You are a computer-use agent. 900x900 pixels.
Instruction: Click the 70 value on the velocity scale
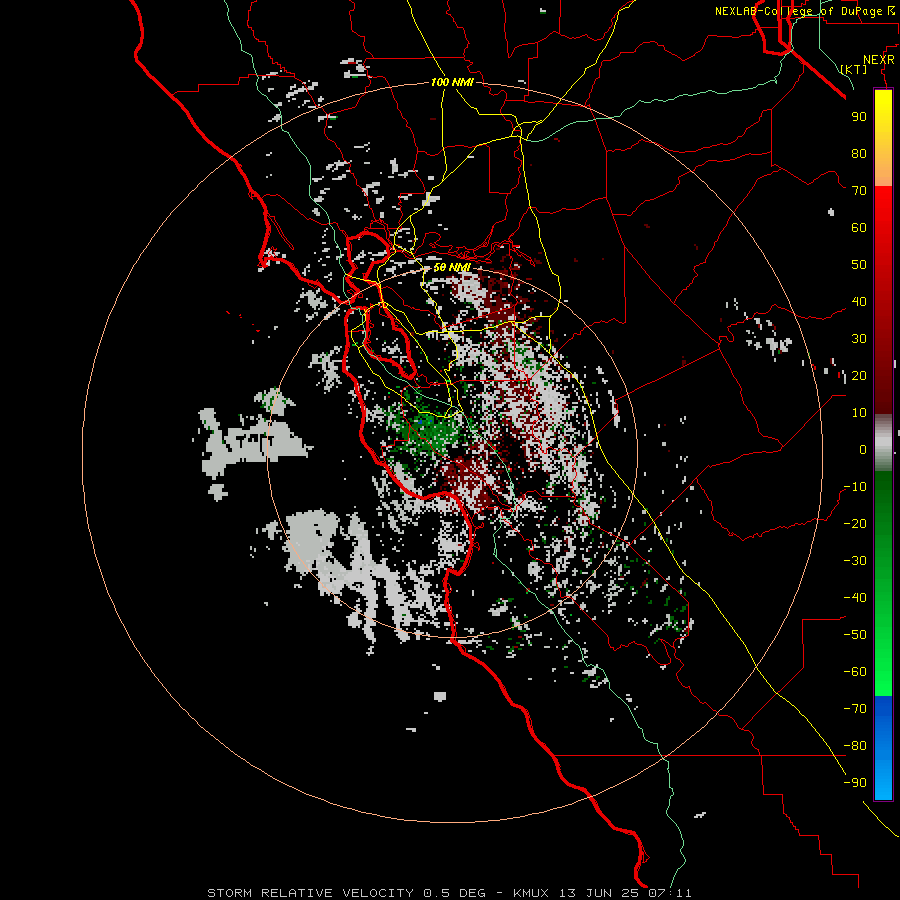click(x=859, y=191)
